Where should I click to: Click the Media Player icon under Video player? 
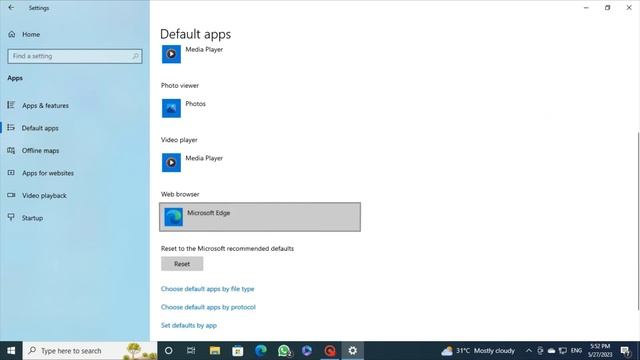pos(171,162)
